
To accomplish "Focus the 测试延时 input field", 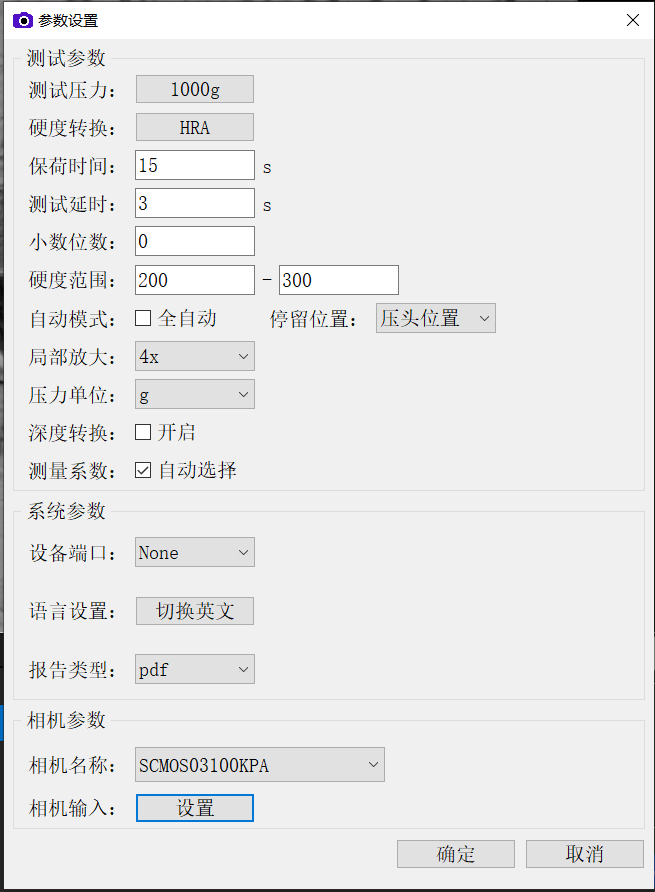I will (195, 204).
